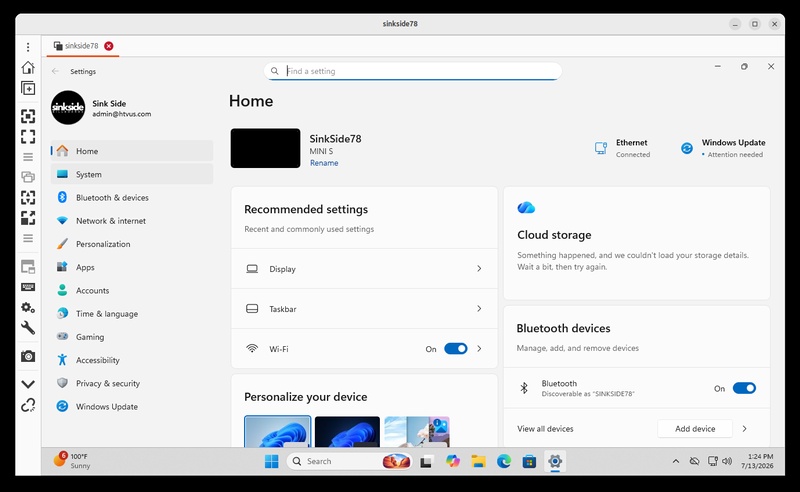Show hidden tray icons chevron
This screenshot has height=492, width=800.
[676, 461]
